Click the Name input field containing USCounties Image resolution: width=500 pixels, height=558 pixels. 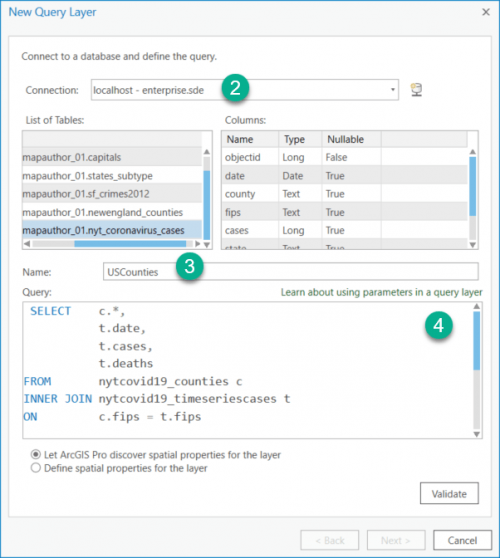pos(291,272)
